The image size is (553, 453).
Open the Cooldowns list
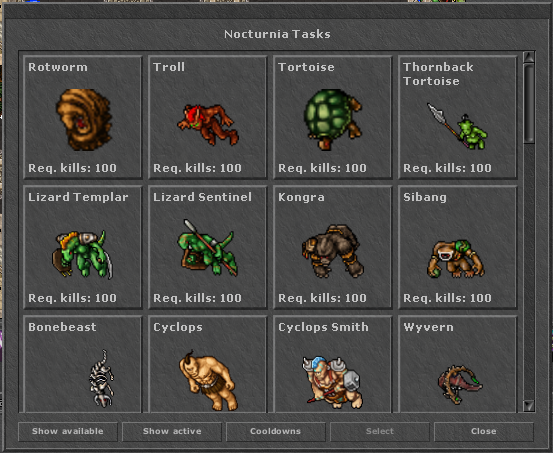[x=275, y=431]
